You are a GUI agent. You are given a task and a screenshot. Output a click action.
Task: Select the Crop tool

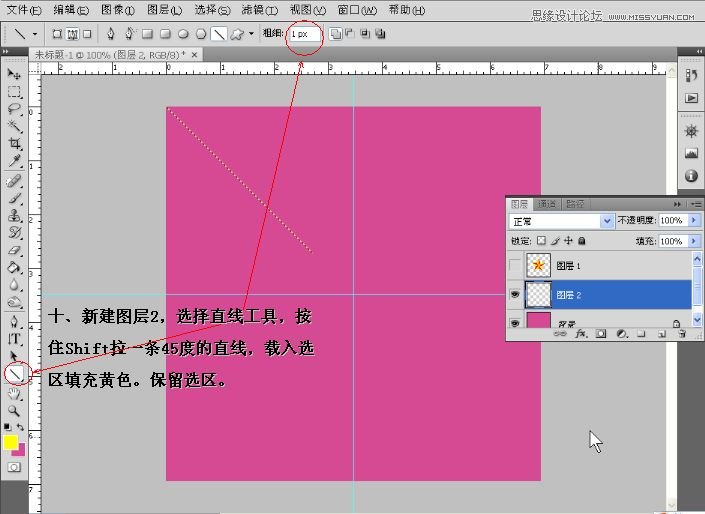point(14,143)
